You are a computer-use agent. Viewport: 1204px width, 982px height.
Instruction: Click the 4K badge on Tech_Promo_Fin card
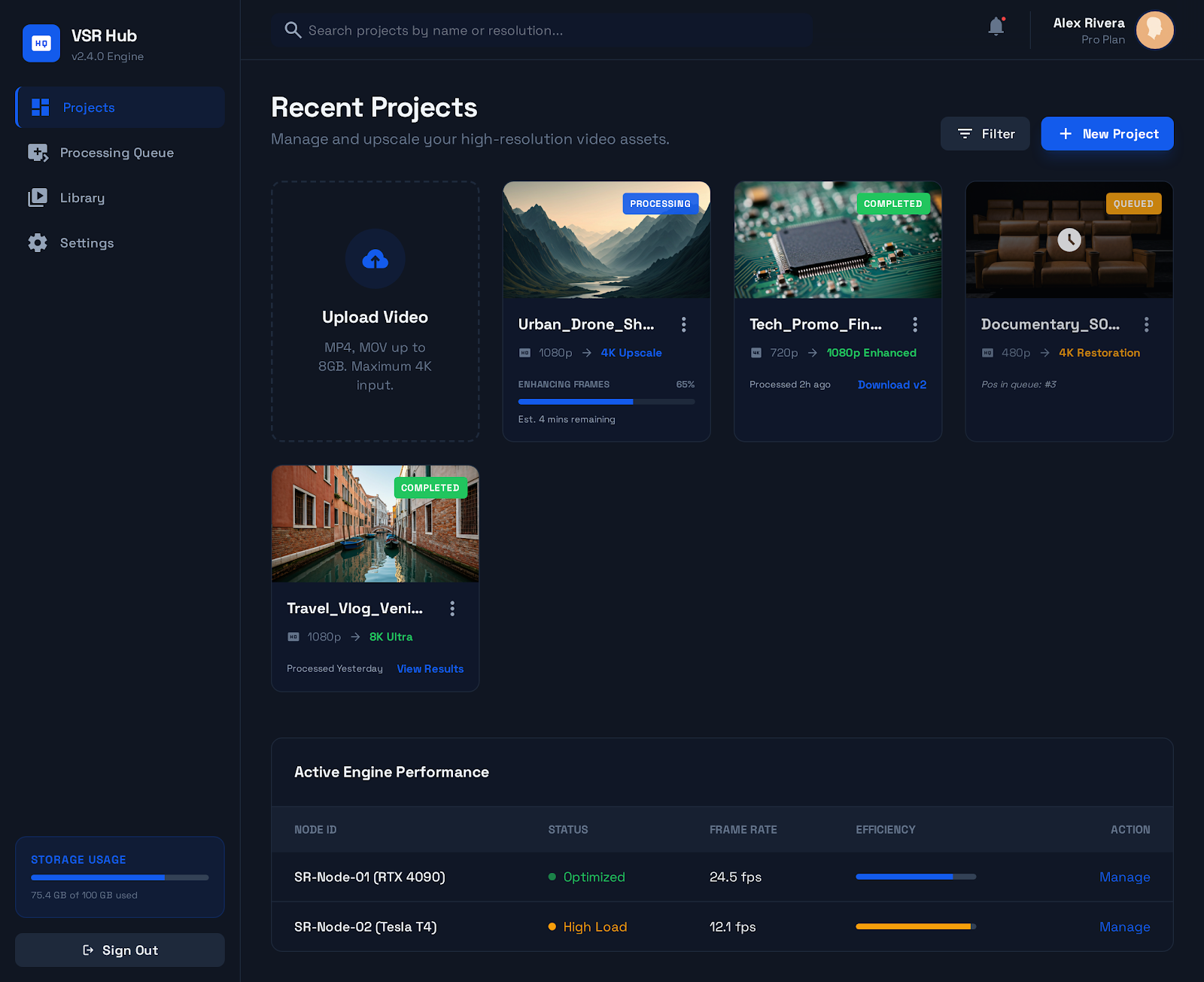tap(756, 352)
